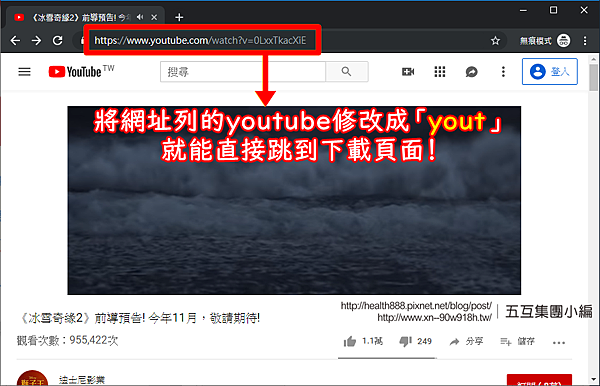Dislike the video with thumbs down
This screenshot has width=600, height=386.
click(416, 341)
